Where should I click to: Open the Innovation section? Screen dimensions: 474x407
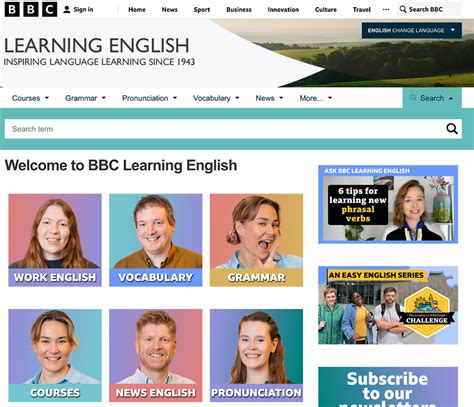[x=283, y=9]
